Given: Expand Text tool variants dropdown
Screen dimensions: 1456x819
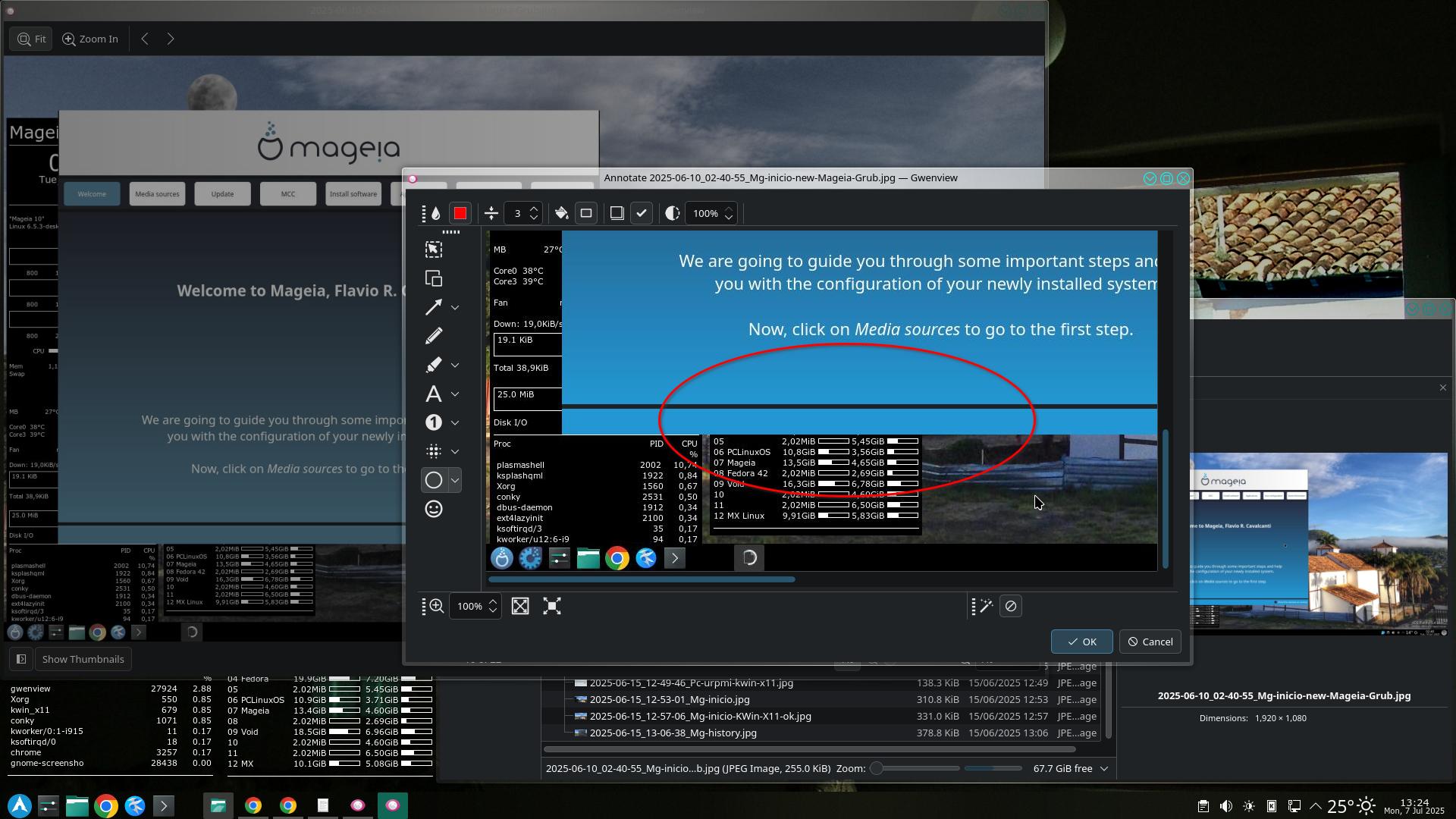Looking at the screenshot, I should pyautogui.click(x=455, y=394).
